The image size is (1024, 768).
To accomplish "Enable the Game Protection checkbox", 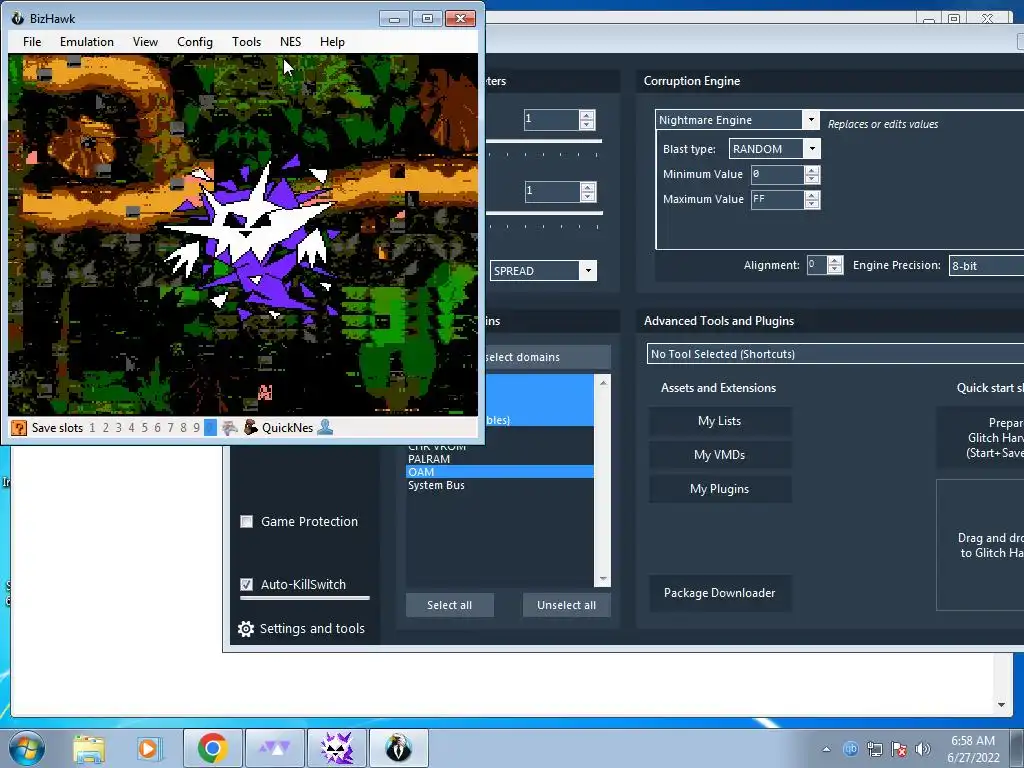I will (x=246, y=522).
